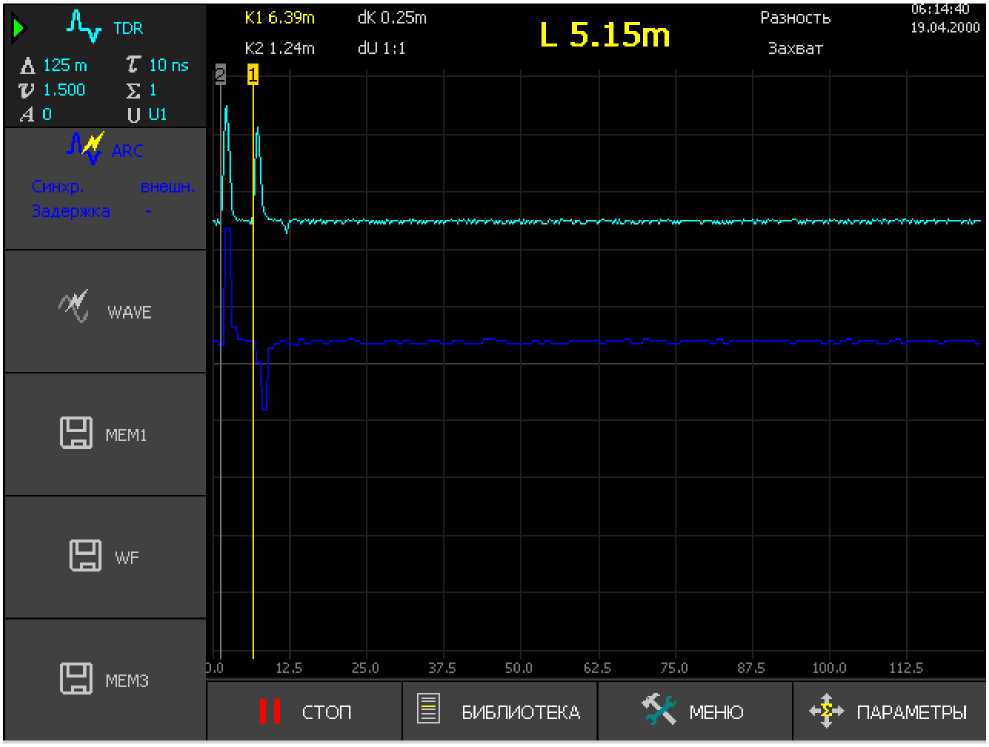Select the WAVE mode label

point(129,312)
